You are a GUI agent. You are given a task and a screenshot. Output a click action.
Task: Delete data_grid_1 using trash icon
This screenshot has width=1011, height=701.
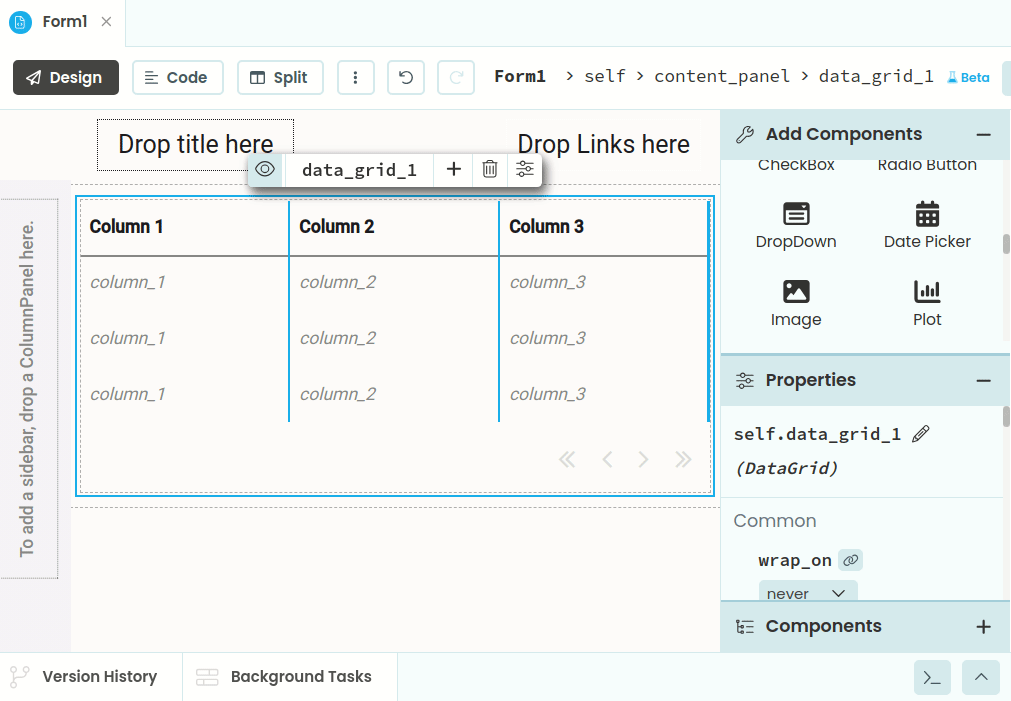[489, 169]
